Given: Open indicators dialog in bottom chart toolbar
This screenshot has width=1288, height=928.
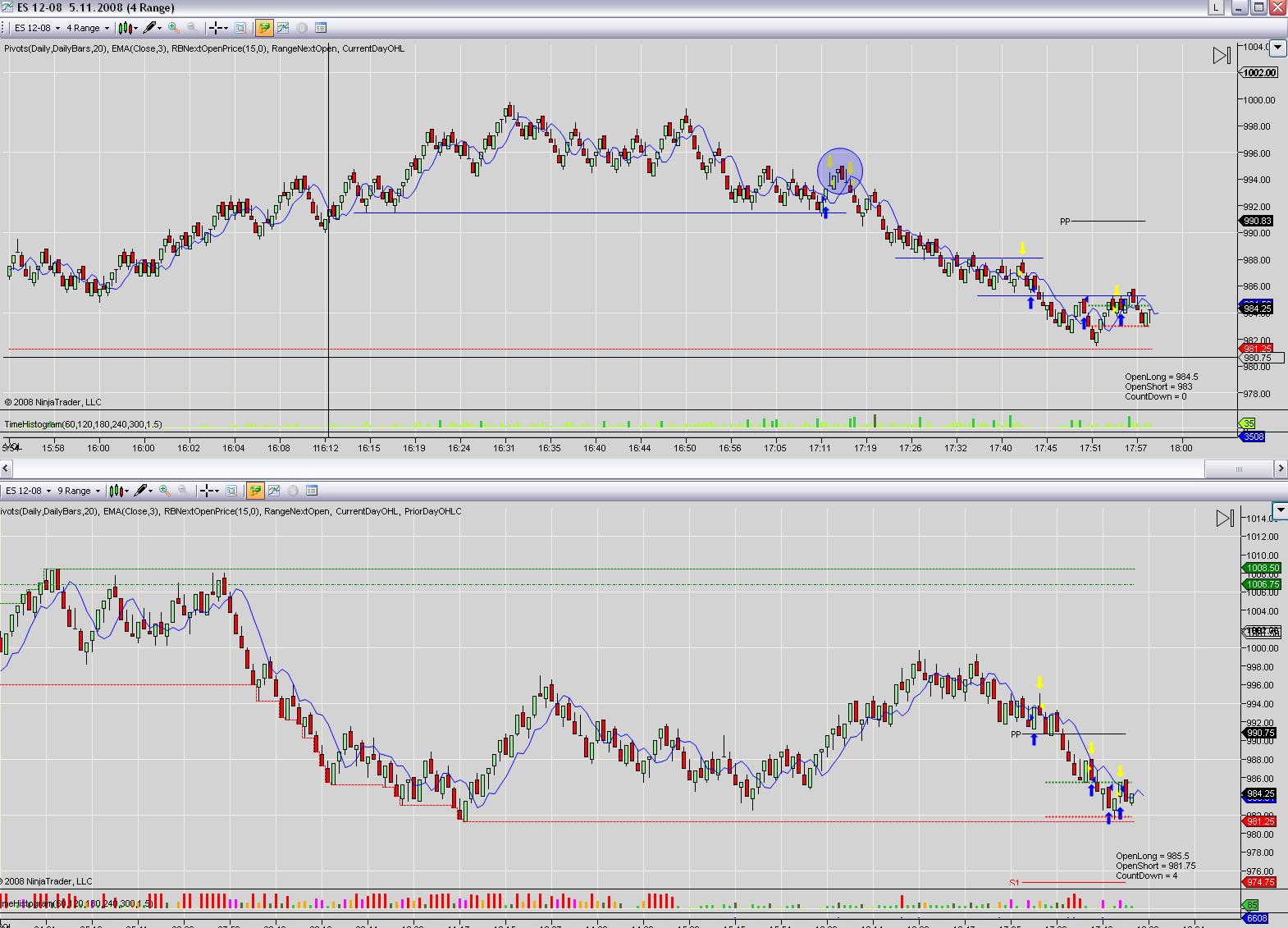Looking at the screenshot, I should (x=274, y=491).
